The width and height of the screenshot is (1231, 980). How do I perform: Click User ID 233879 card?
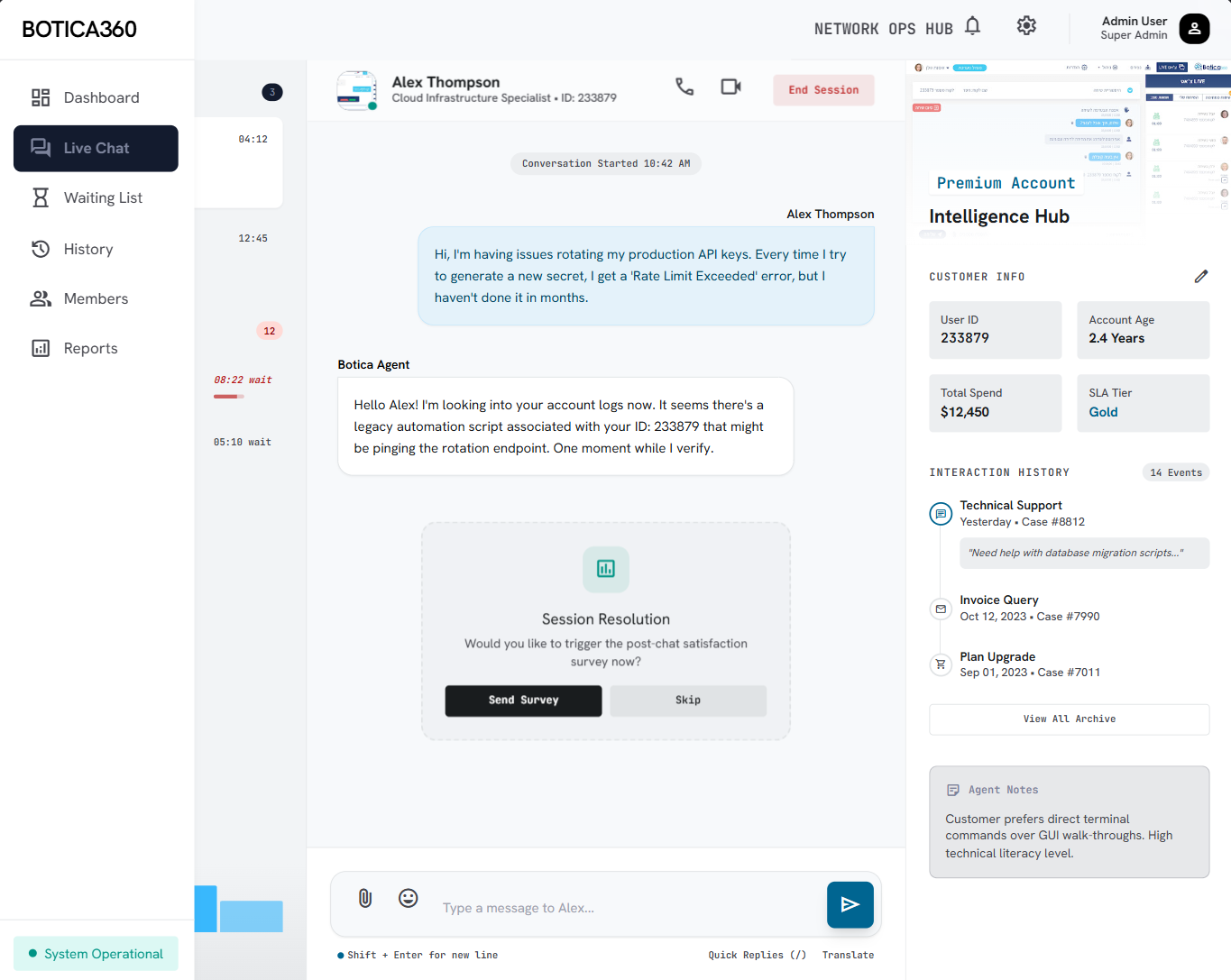click(996, 330)
